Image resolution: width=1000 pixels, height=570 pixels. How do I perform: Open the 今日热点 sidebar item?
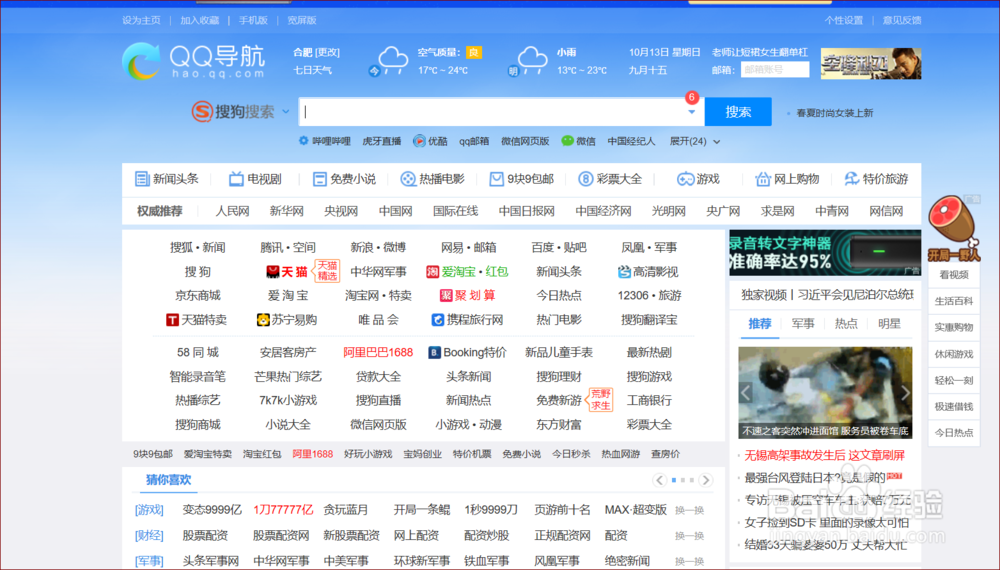tap(954, 432)
